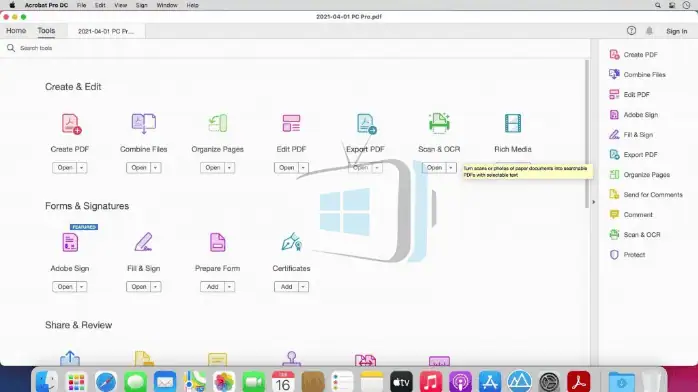Image resolution: width=698 pixels, height=392 pixels.
Task: Expand the Scan & OCR dropdown arrow
Action: 451,168
